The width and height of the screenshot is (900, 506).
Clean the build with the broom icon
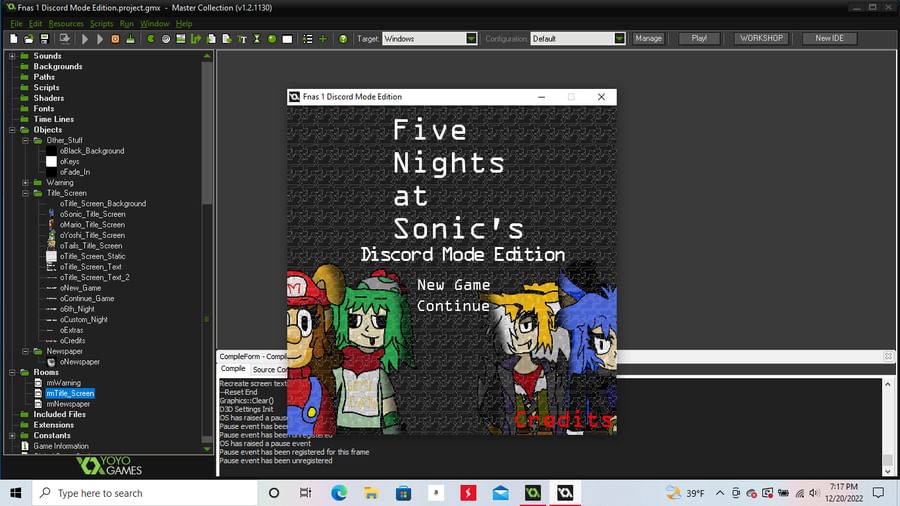[130, 39]
